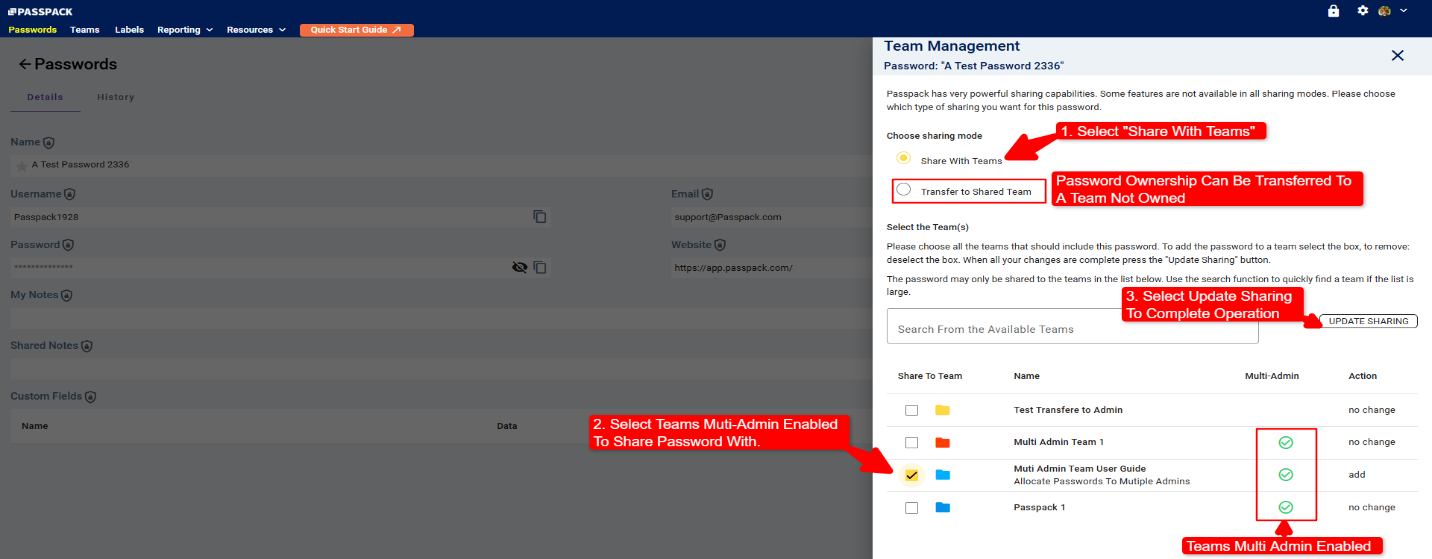Click the 'add' action text
1432x559 pixels.
click(x=1357, y=475)
